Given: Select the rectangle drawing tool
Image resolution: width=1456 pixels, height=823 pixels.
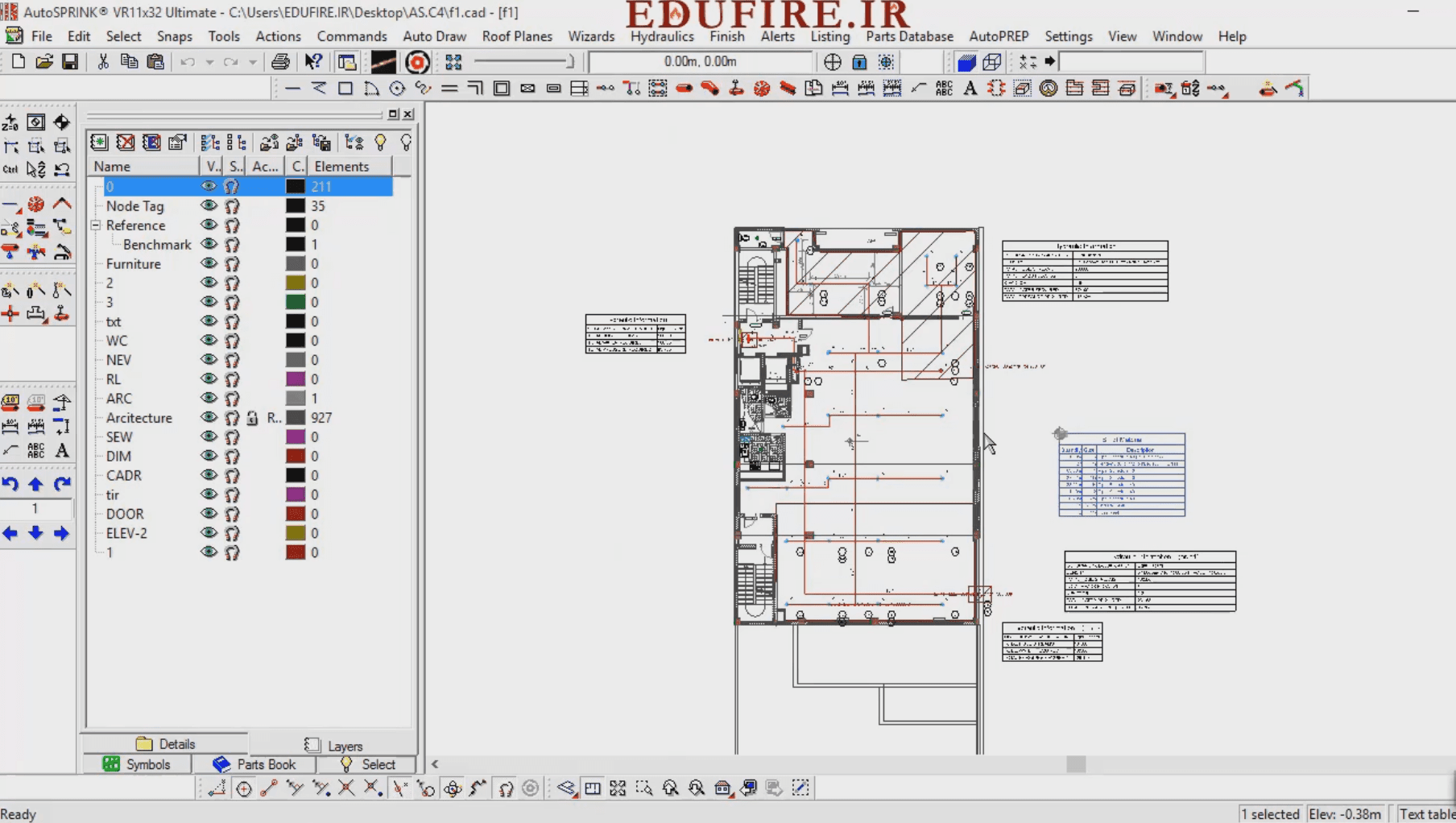Looking at the screenshot, I should point(345,89).
